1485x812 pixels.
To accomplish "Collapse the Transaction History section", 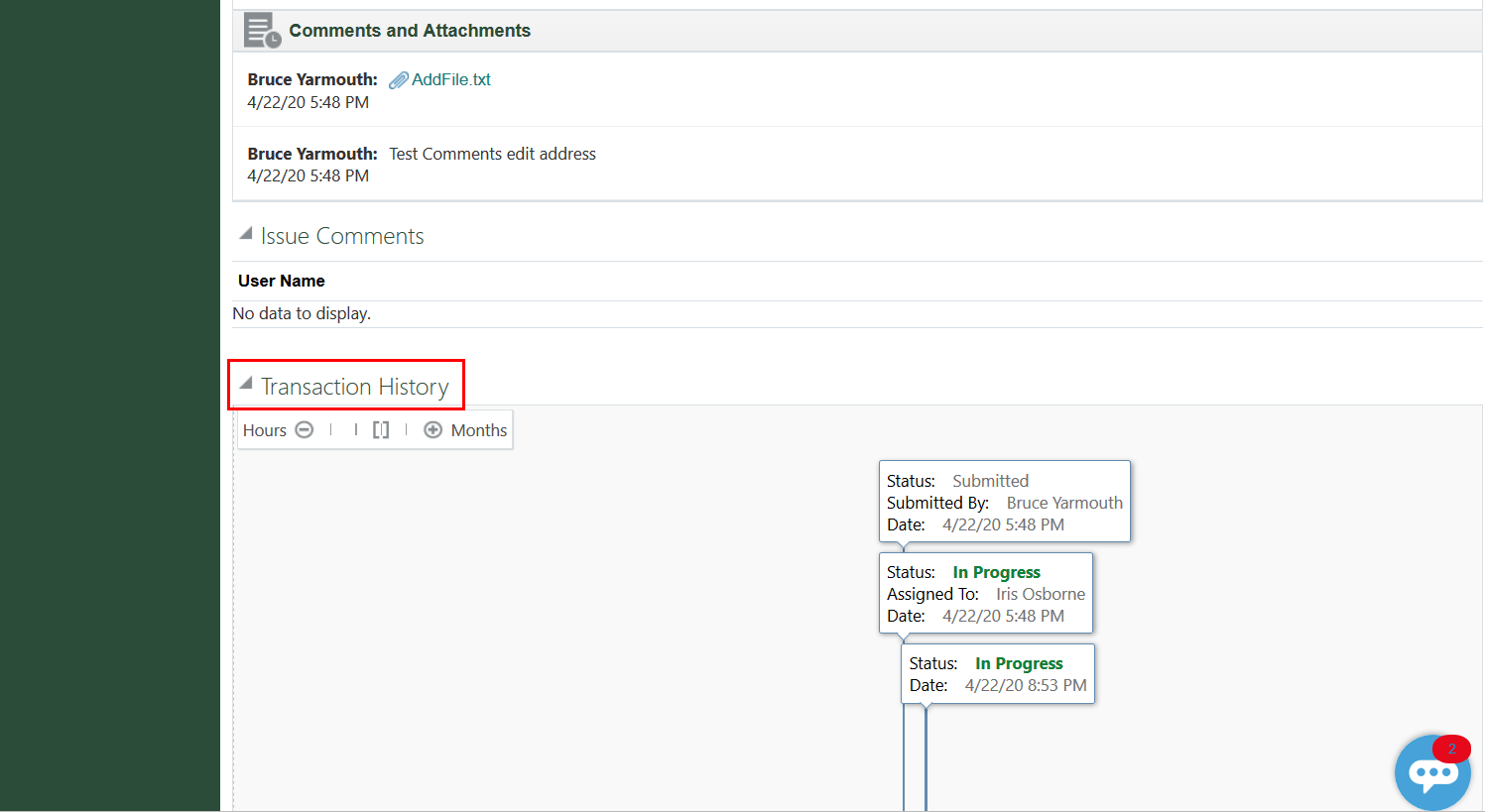I will (246, 385).
